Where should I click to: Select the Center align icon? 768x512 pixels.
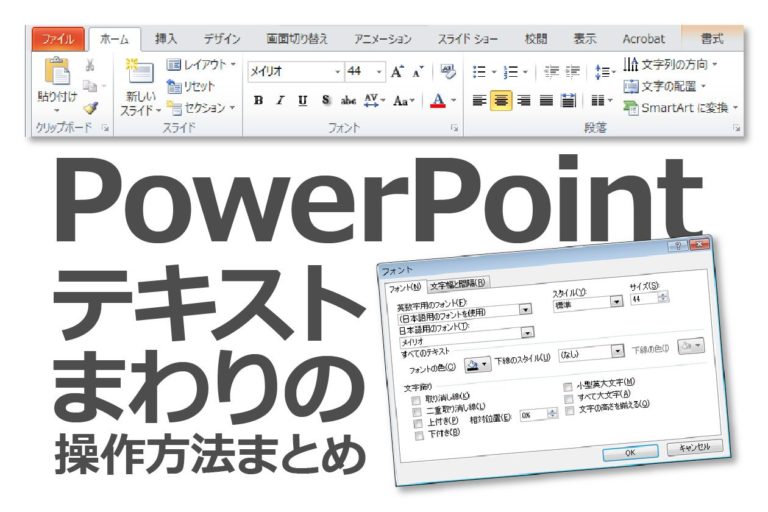(x=501, y=100)
